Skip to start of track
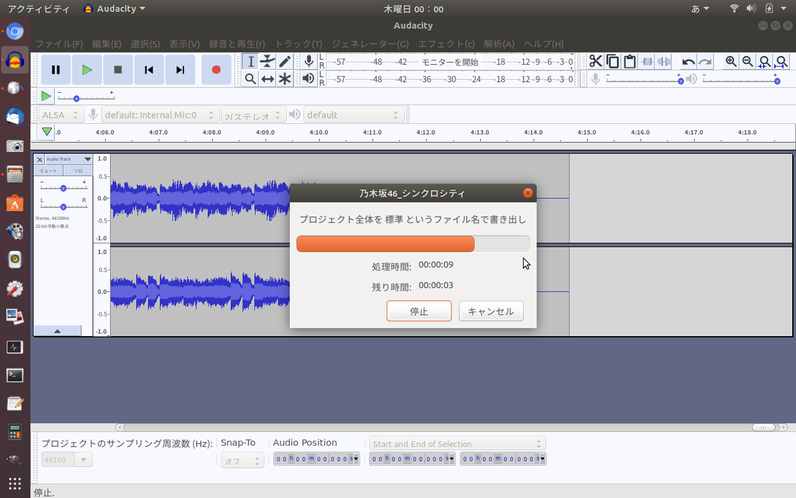796x498 pixels. tap(149, 70)
